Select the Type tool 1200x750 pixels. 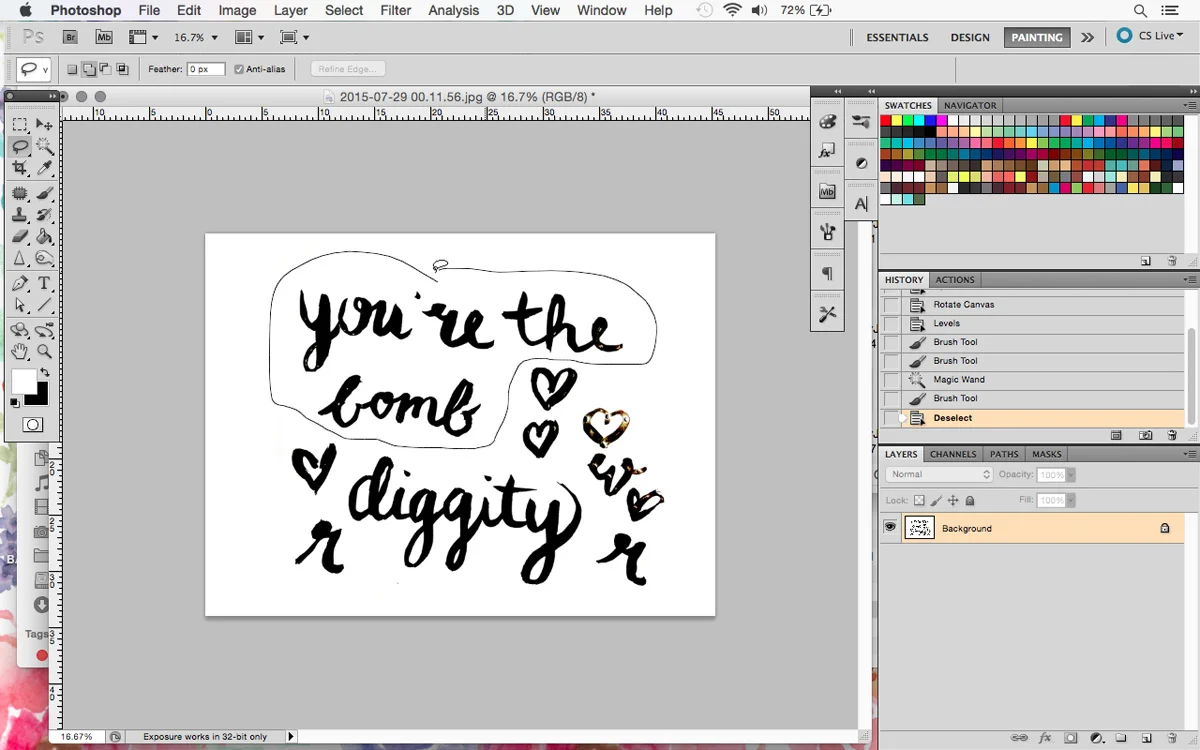tap(44, 284)
